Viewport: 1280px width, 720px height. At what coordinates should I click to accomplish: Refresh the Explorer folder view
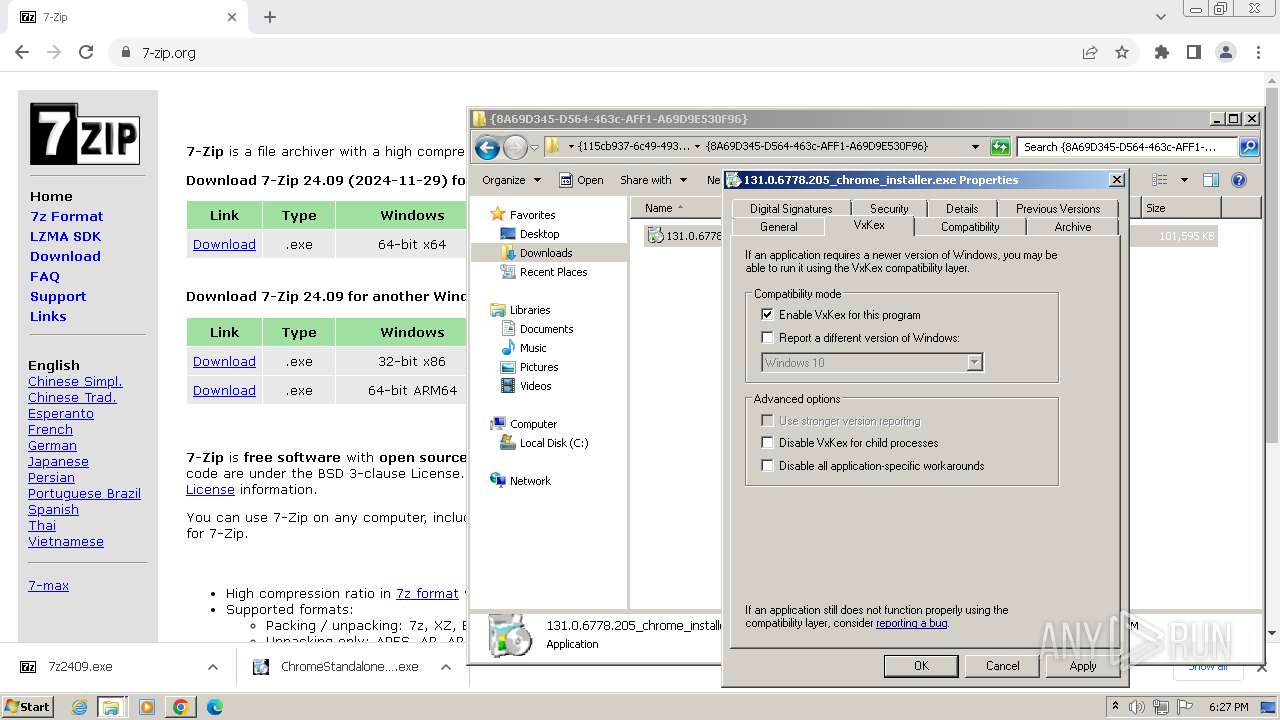pyautogui.click(x=1000, y=147)
